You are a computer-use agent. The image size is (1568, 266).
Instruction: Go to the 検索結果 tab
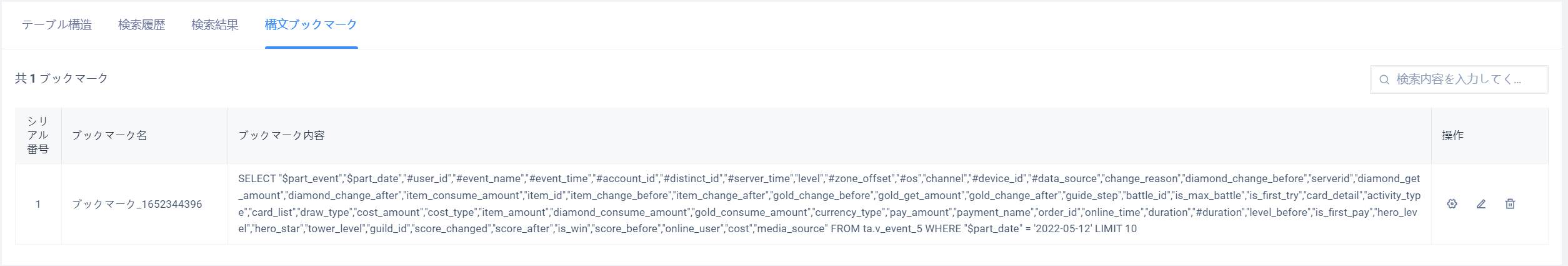click(x=215, y=24)
